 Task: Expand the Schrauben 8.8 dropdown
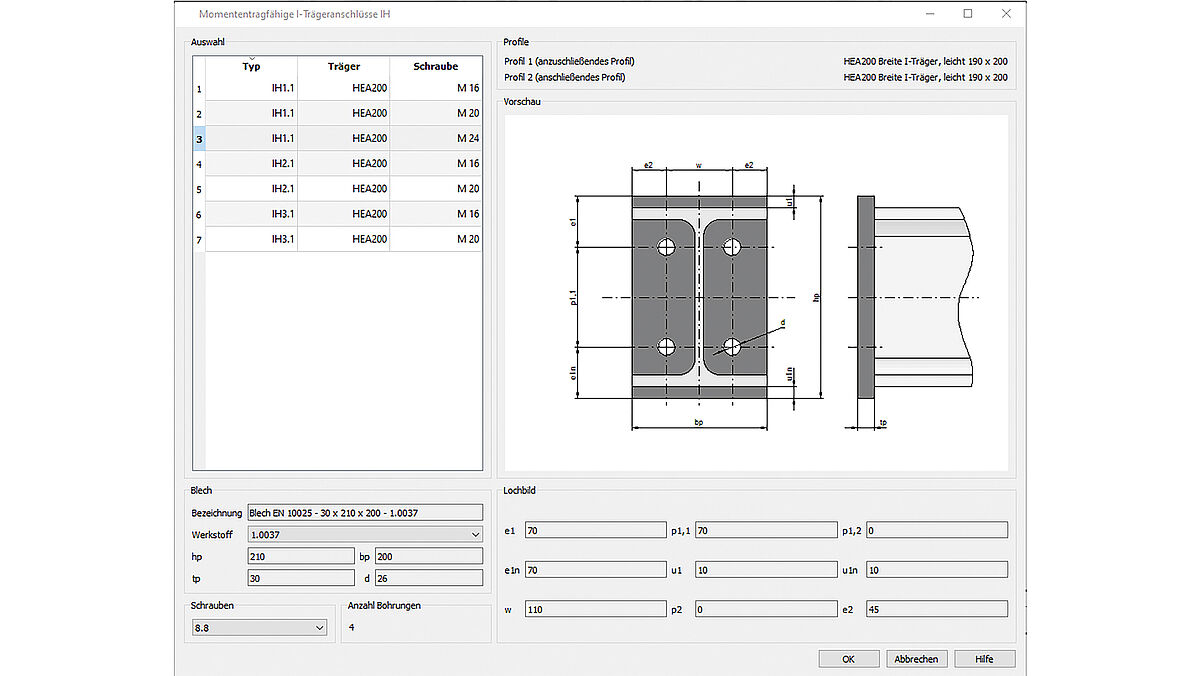259,627
